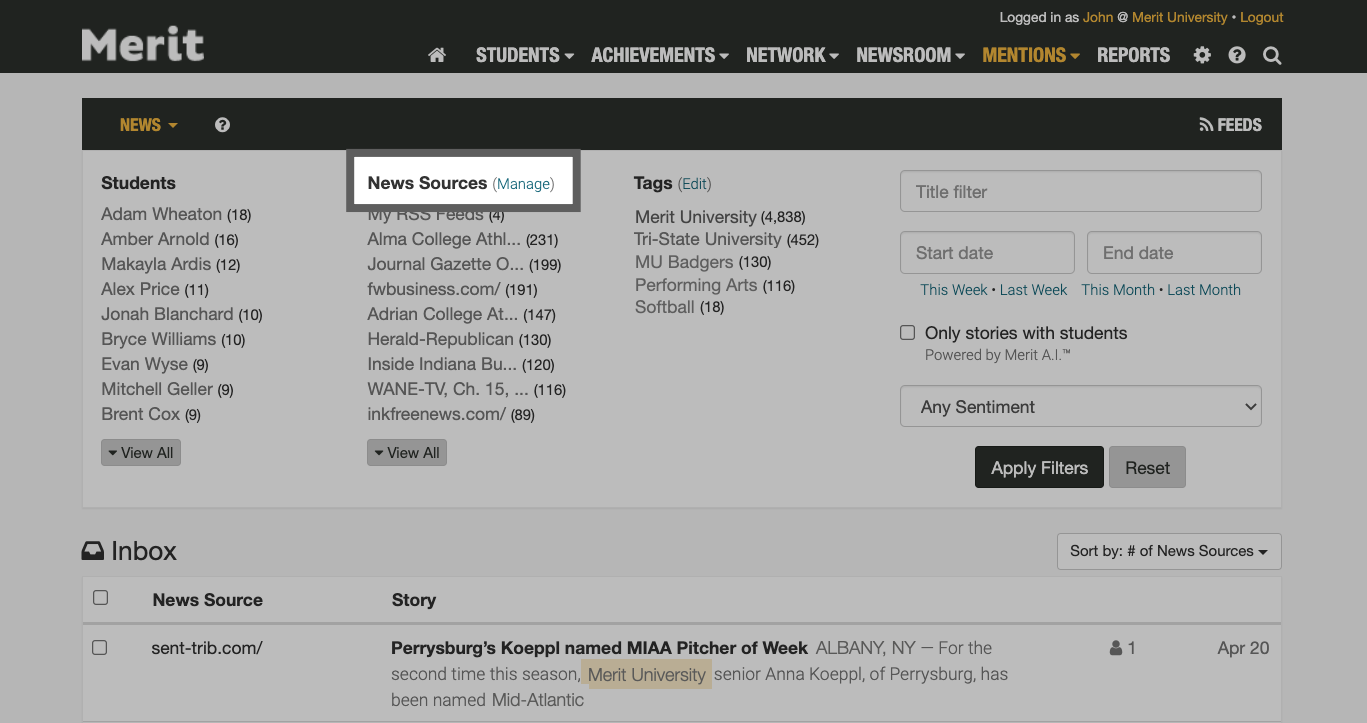
Task: Open the home icon in the navigation bar
Action: (437, 55)
